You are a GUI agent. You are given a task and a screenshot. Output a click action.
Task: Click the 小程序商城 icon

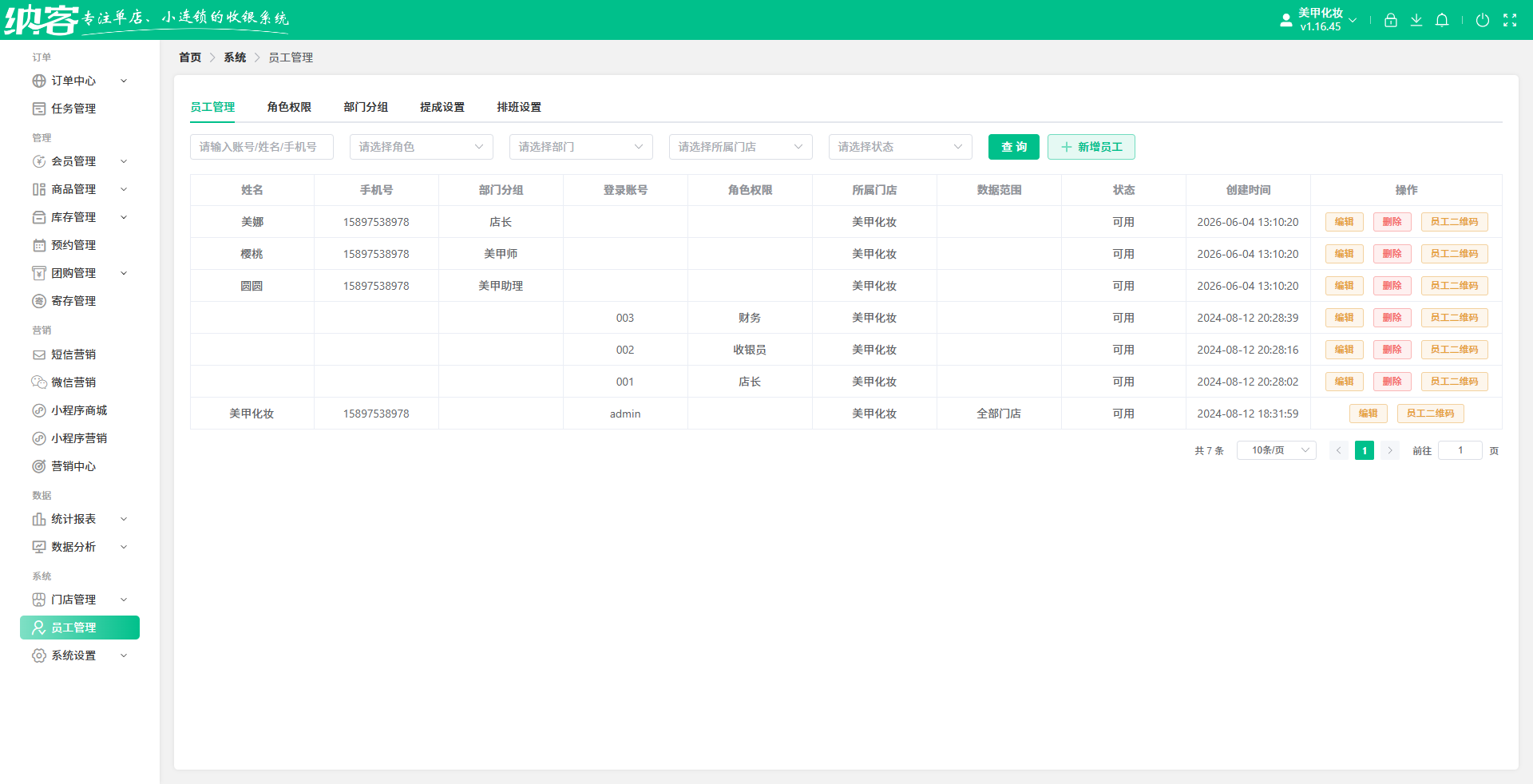(x=38, y=410)
